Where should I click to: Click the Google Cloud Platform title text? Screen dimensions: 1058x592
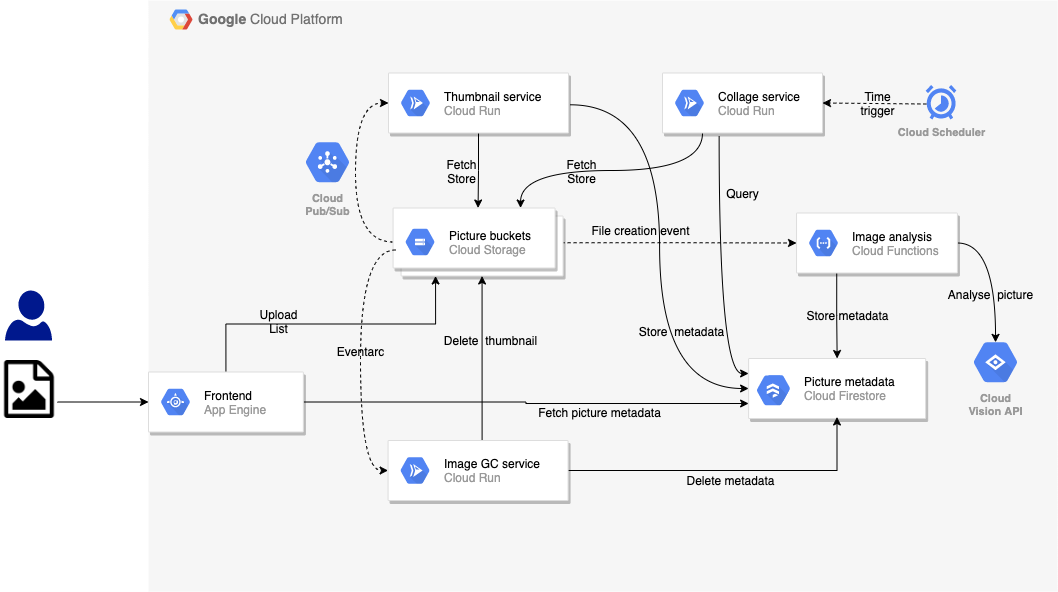[270, 20]
